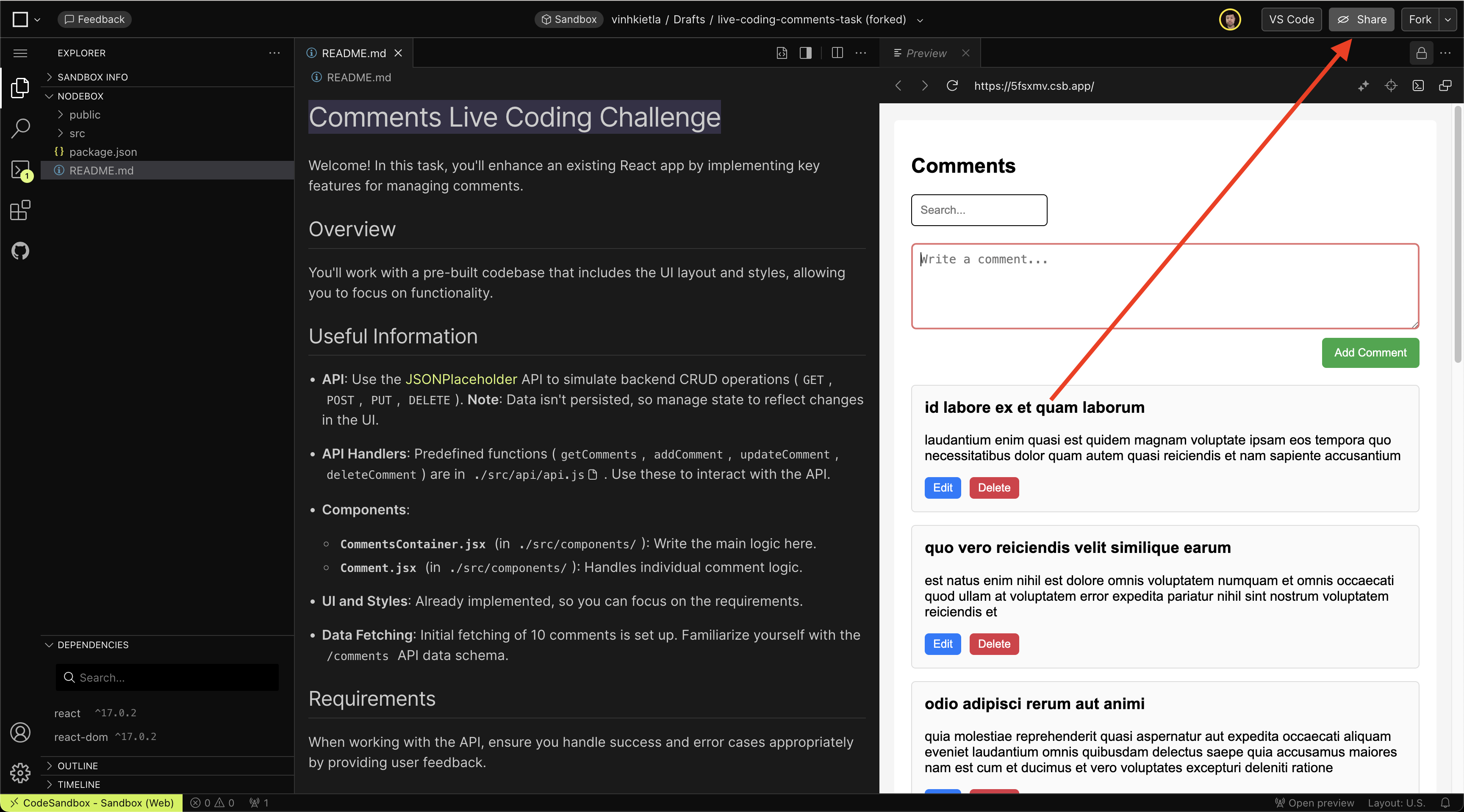The height and width of the screenshot is (812, 1464).
Task: Open preview in new window icon
Action: pyautogui.click(x=1445, y=86)
